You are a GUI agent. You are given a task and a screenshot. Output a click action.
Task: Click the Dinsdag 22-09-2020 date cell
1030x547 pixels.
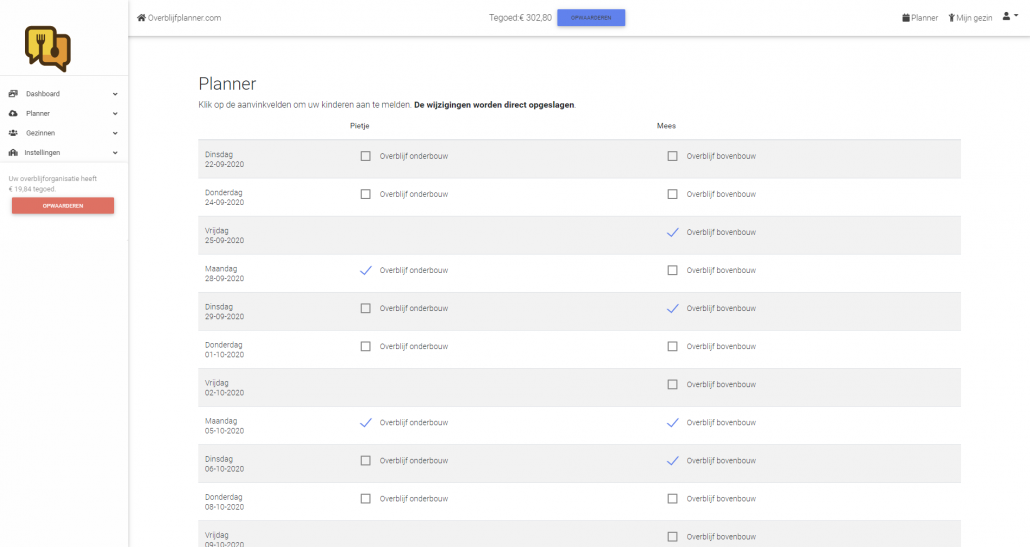(224, 160)
